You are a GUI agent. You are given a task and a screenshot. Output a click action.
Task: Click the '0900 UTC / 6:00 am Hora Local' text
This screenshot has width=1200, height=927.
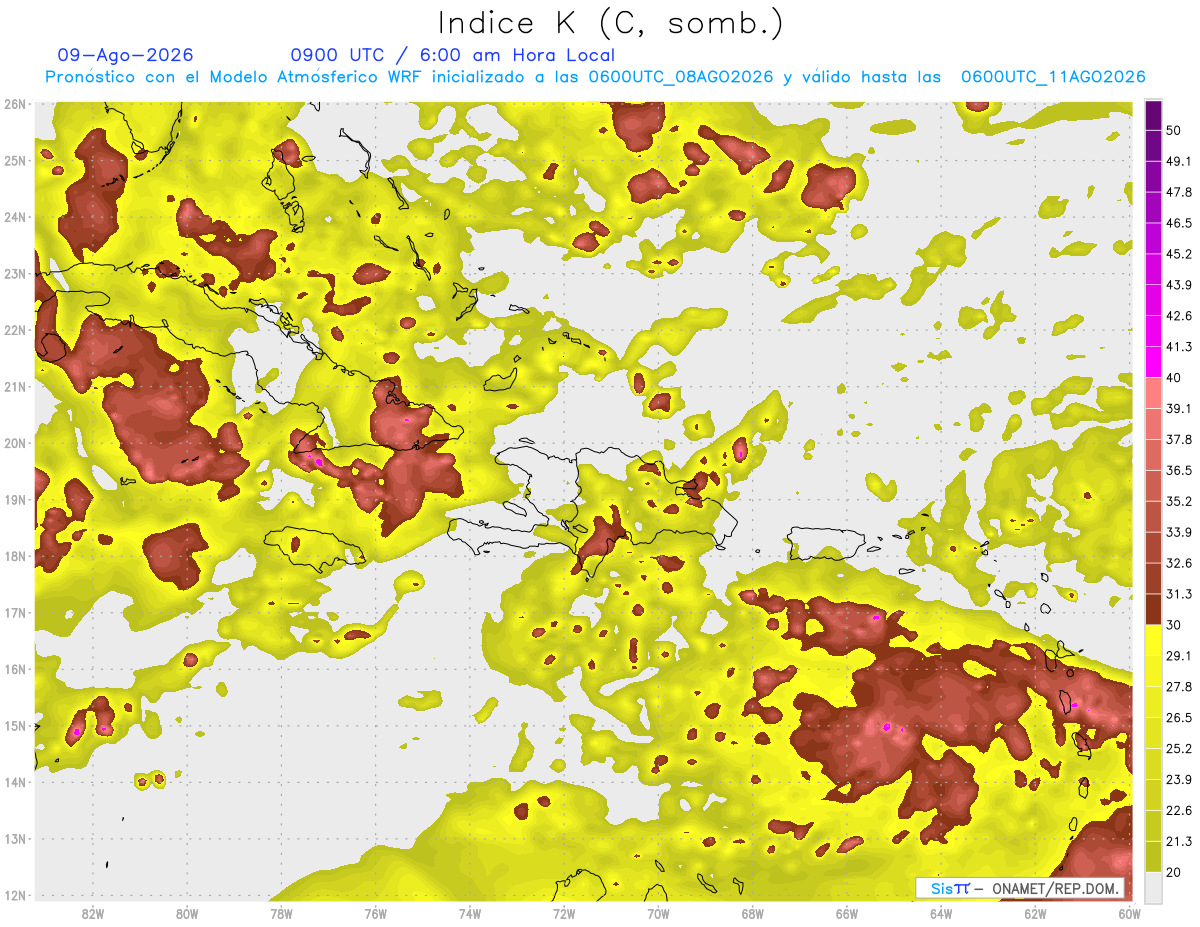(453, 55)
